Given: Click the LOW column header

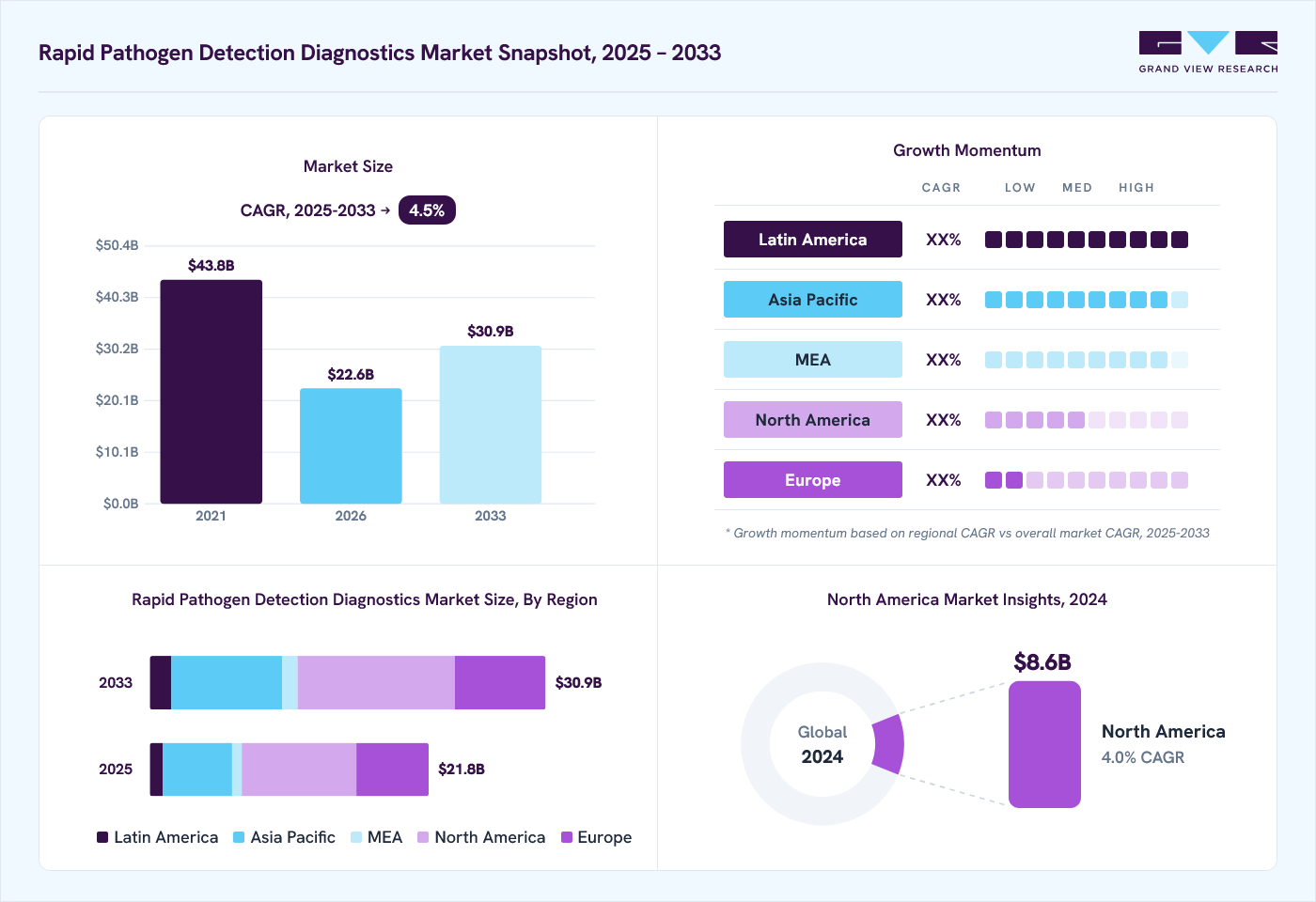Looking at the screenshot, I should coord(1020,188).
